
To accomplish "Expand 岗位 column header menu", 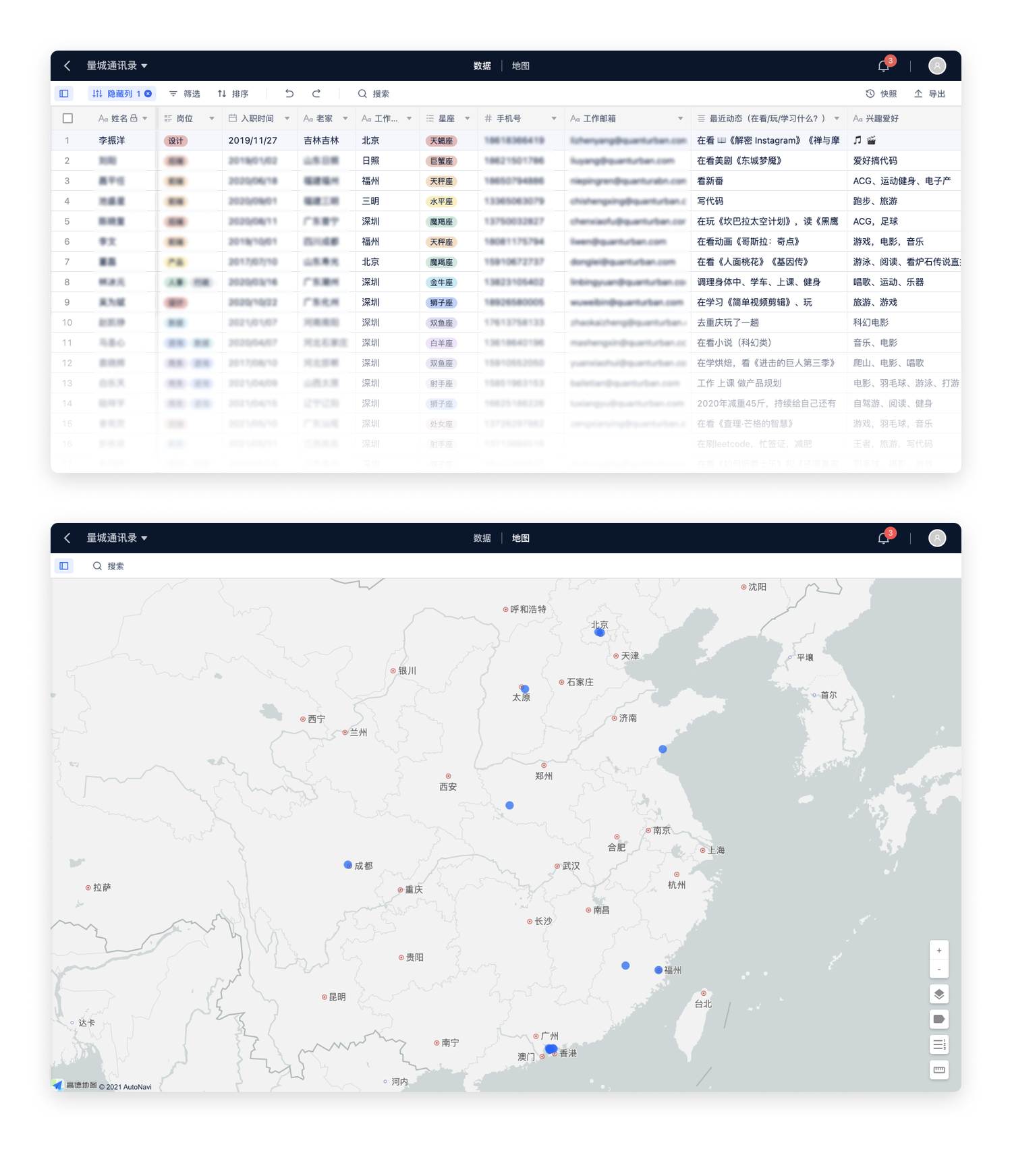I will (x=212, y=119).
